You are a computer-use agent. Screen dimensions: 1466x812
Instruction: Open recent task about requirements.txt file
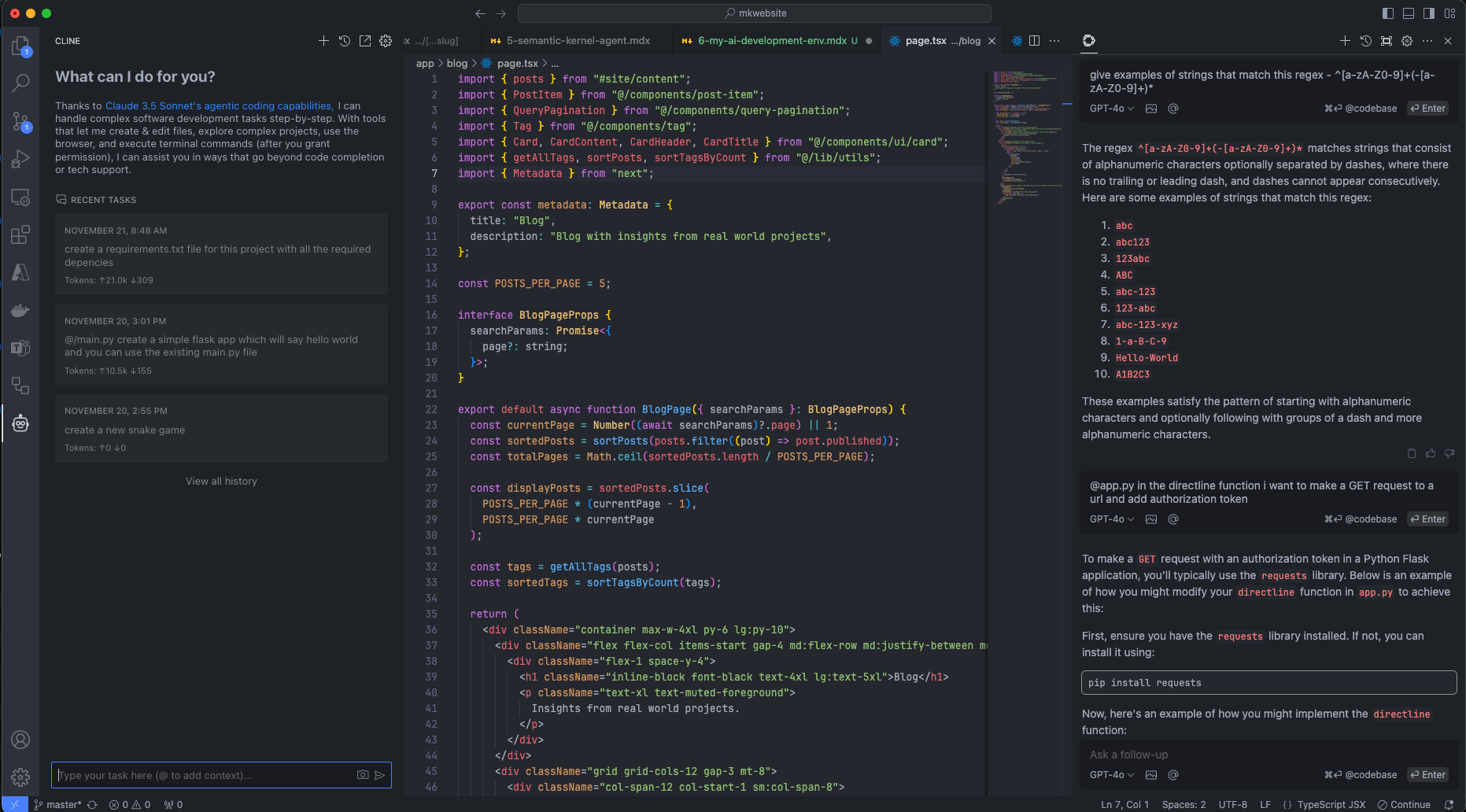(x=221, y=255)
